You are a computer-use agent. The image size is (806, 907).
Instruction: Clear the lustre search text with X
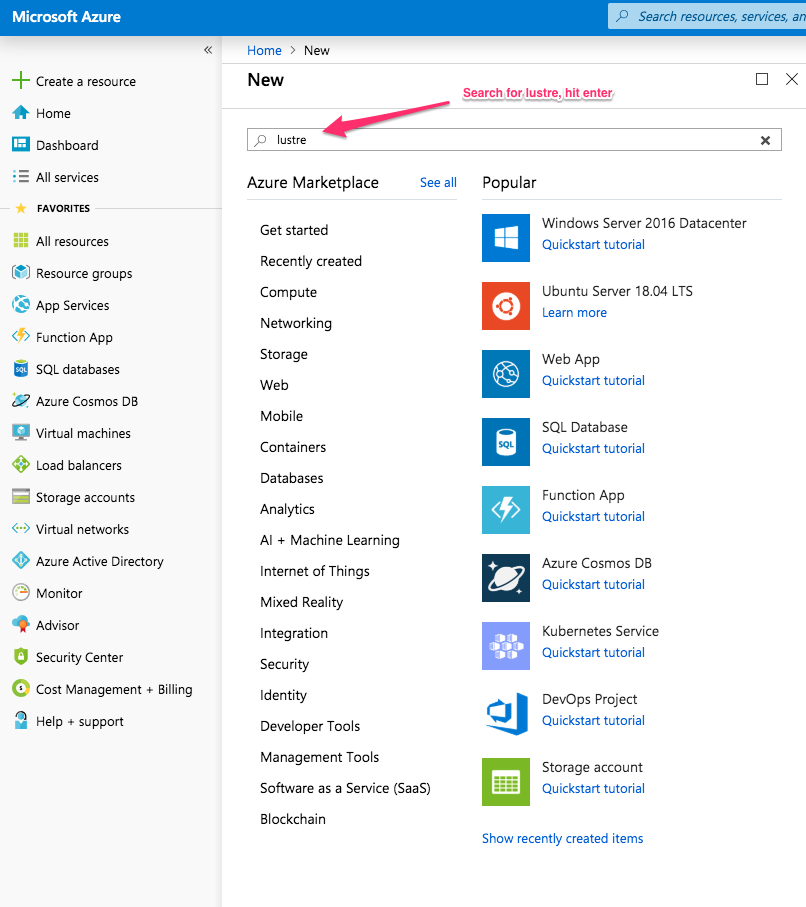pos(765,140)
